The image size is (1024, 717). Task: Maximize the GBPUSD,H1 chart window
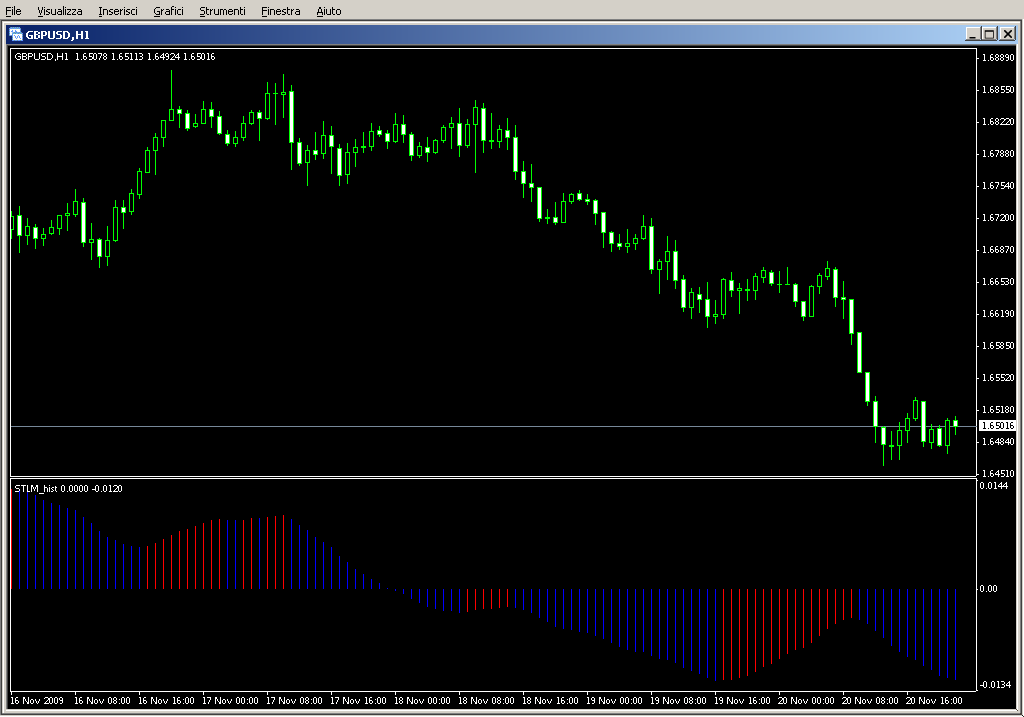click(989, 34)
